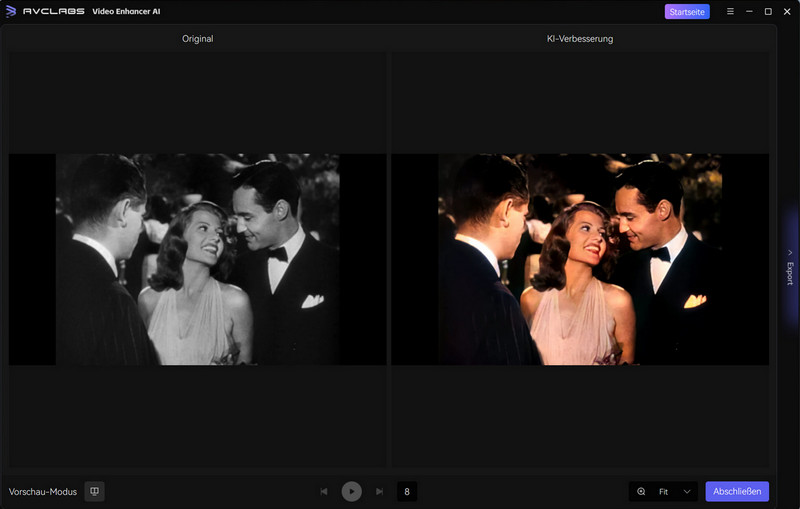Click the zoom magnifier icon
This screenshot has width=800, height=509.
tap(641, 492)
